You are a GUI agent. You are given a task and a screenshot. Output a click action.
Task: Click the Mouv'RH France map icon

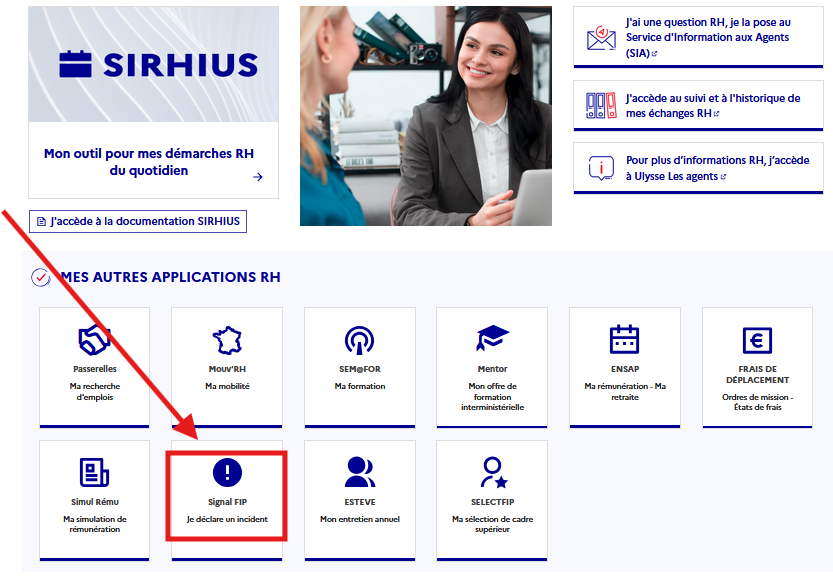(227, 340)
